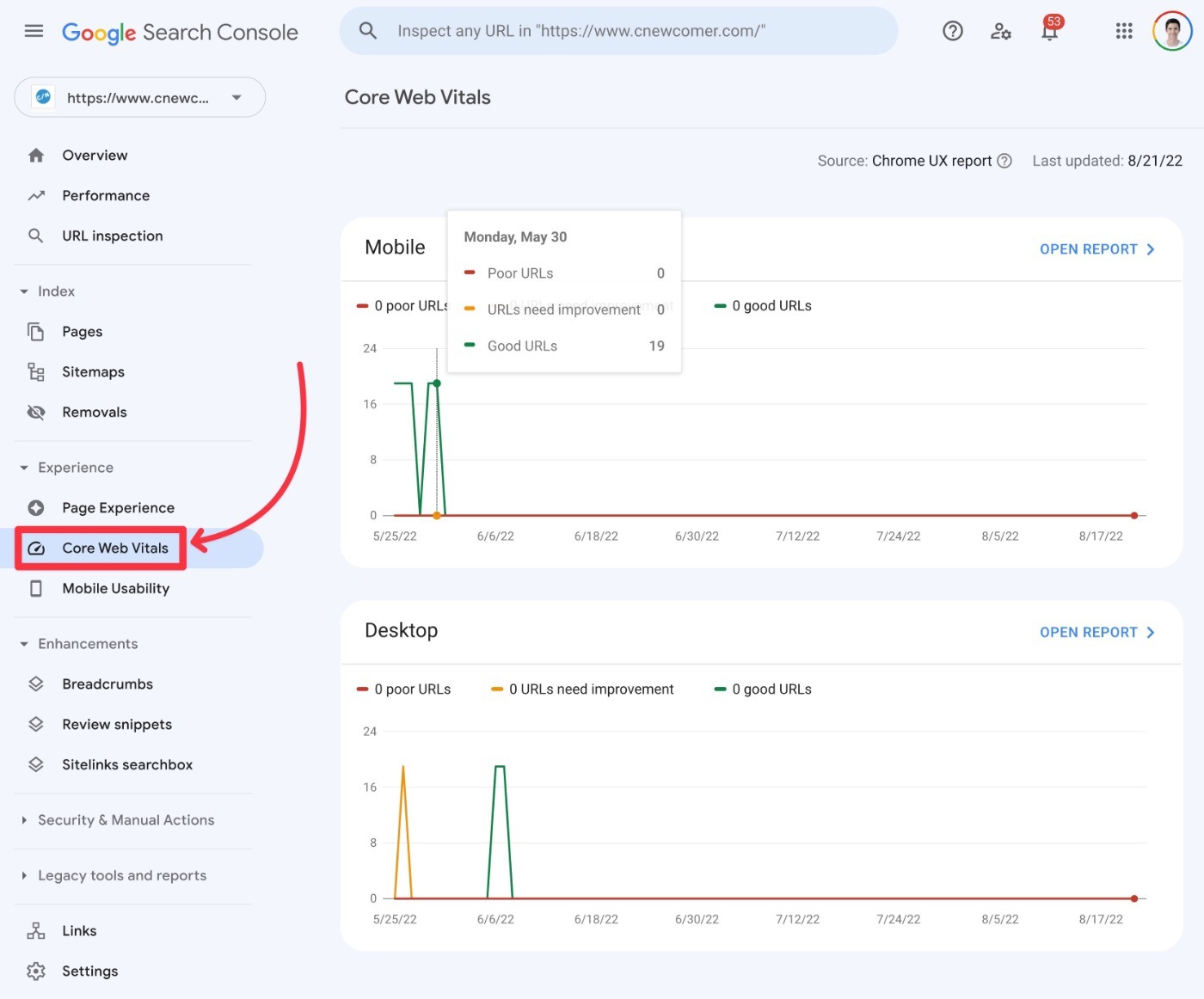
Task: Click the Core Web Vitals gauge icon
Action: point(35,548)
